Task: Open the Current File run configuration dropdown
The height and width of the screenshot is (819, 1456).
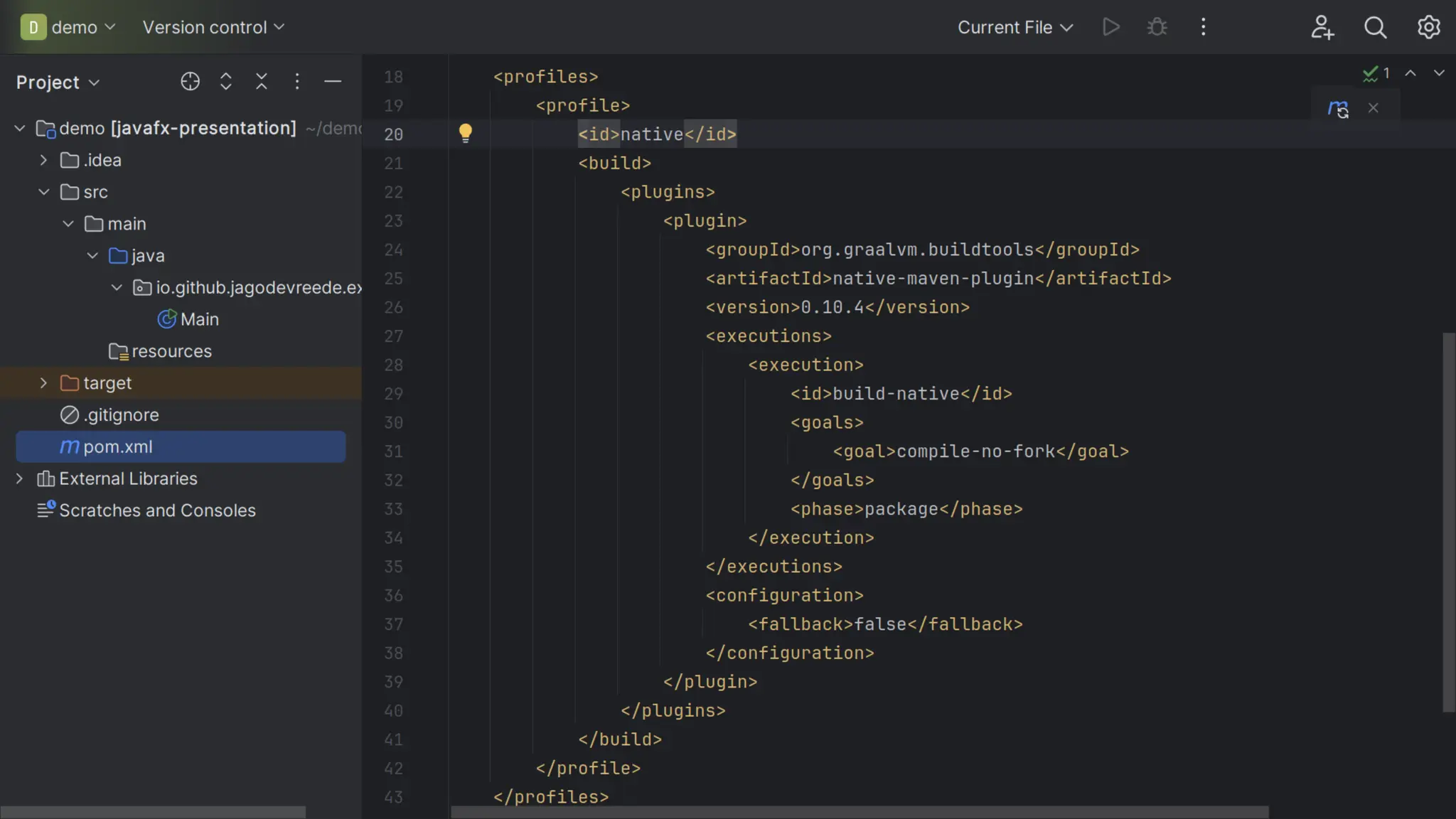Action: pyautogui.click(x=1015, y=27)
